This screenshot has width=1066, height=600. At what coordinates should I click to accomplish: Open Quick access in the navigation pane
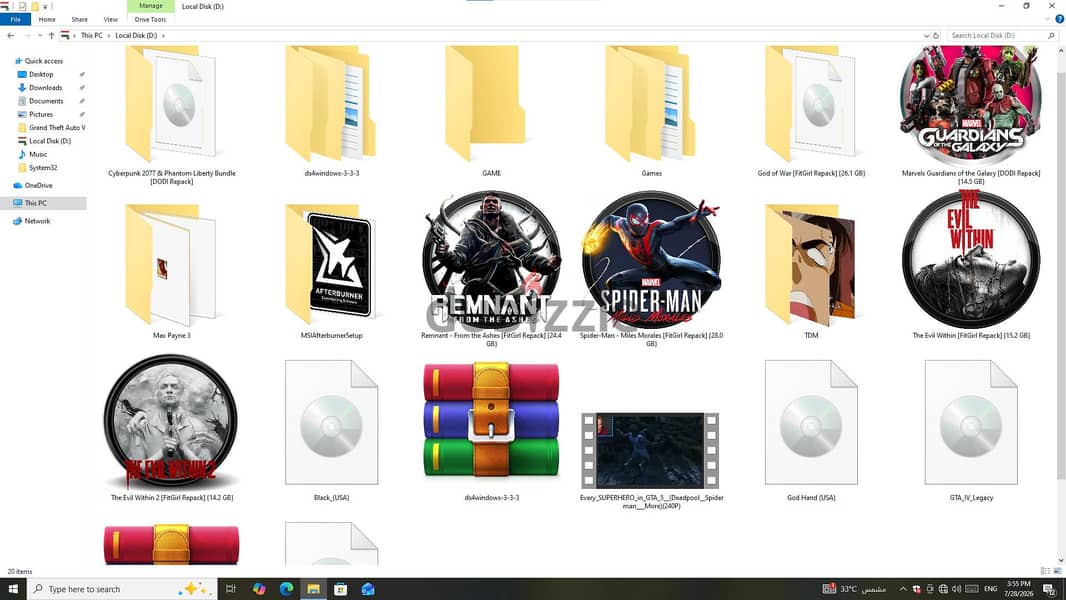point(44,61)
